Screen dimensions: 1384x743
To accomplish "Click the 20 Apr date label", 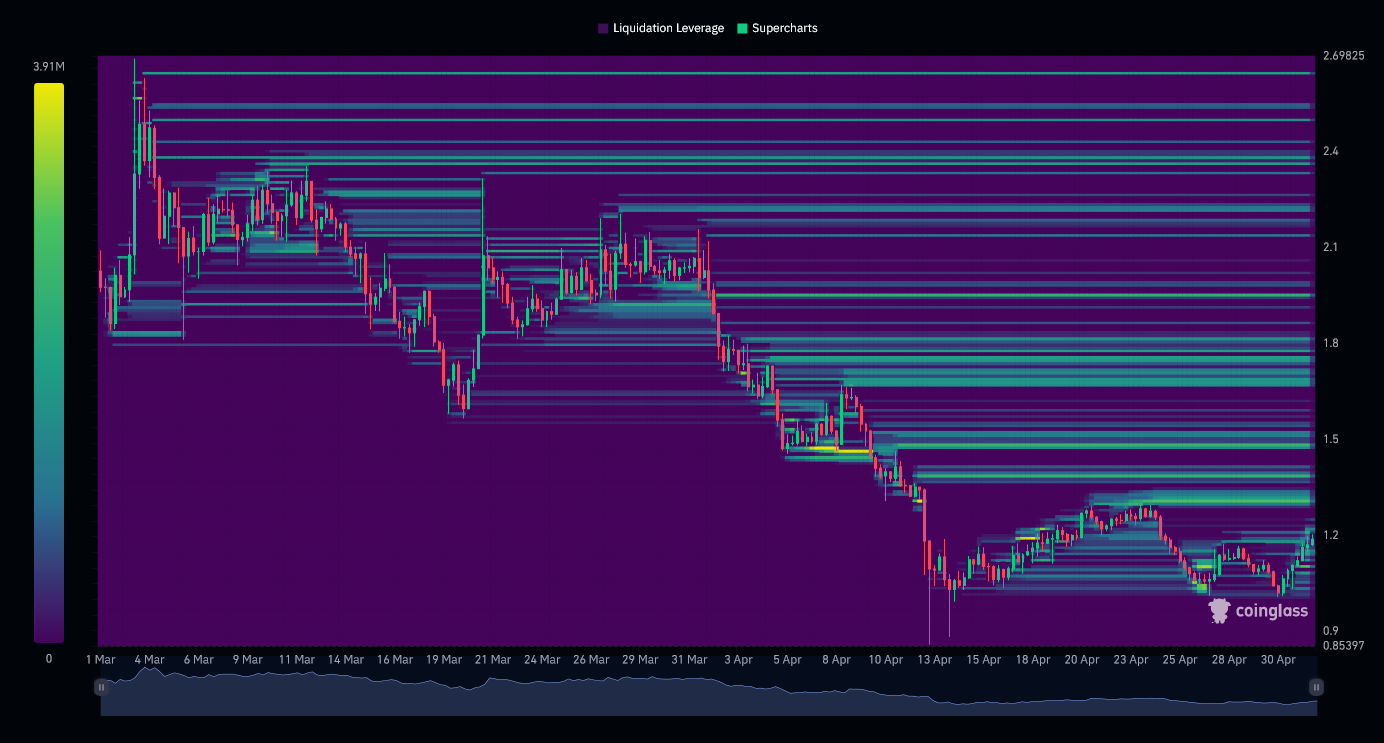I will pyautogui.click(x=1082, y=660).
